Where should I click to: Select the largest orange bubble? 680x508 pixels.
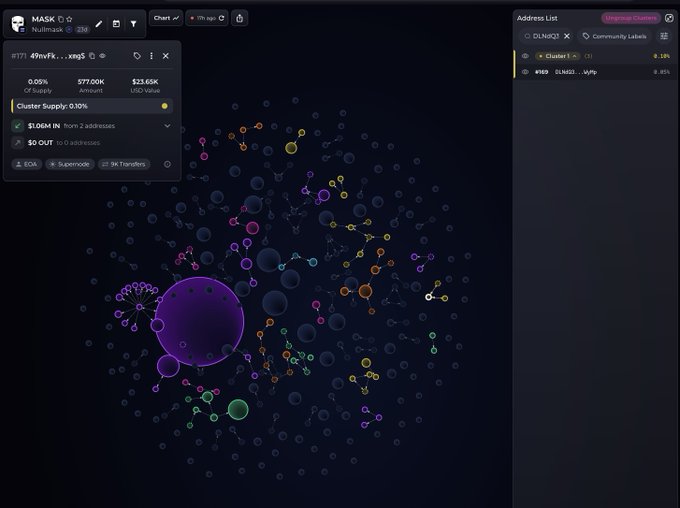click(x=365, y=291)
